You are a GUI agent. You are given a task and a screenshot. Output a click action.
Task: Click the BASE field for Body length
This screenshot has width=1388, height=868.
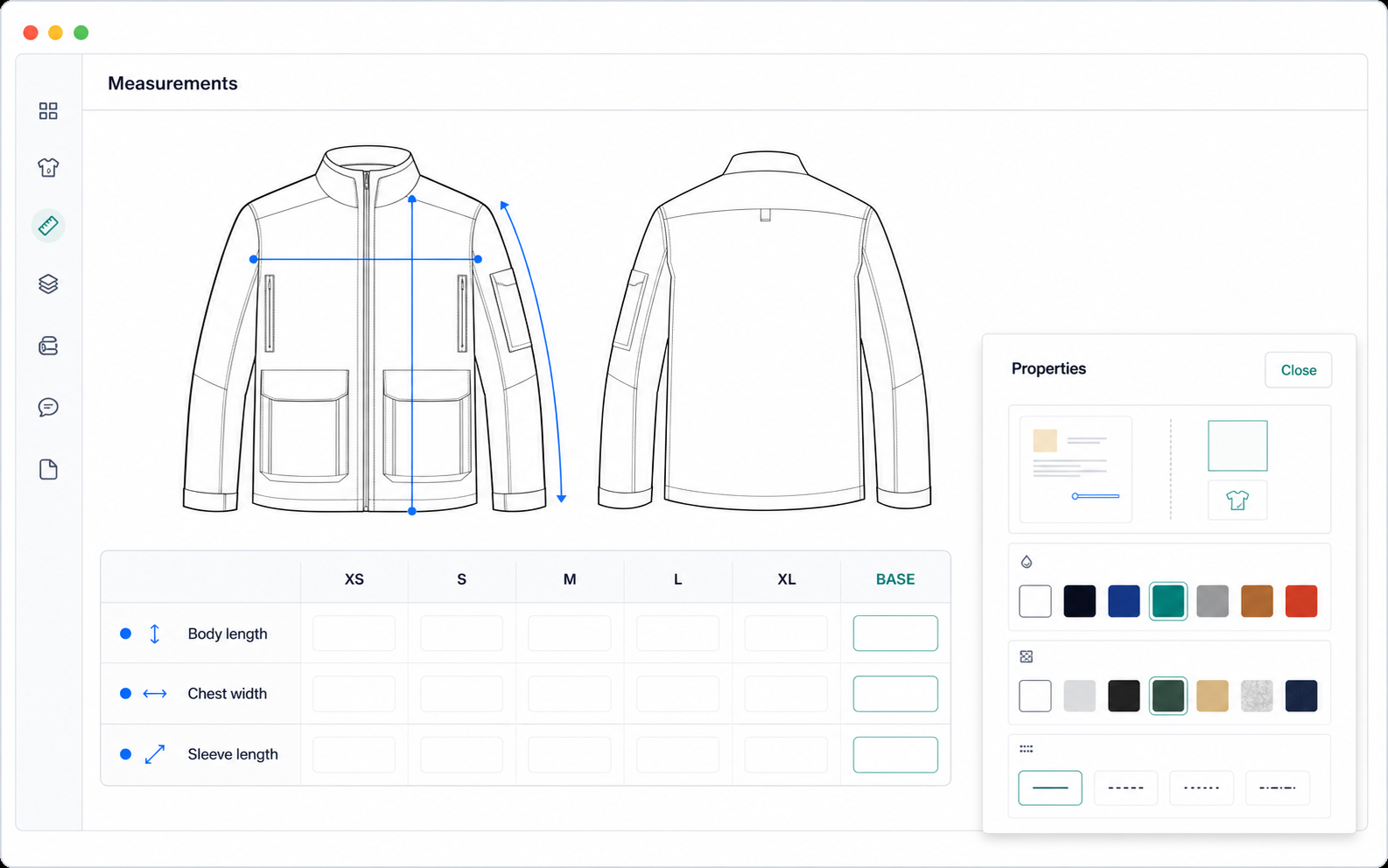895,633
